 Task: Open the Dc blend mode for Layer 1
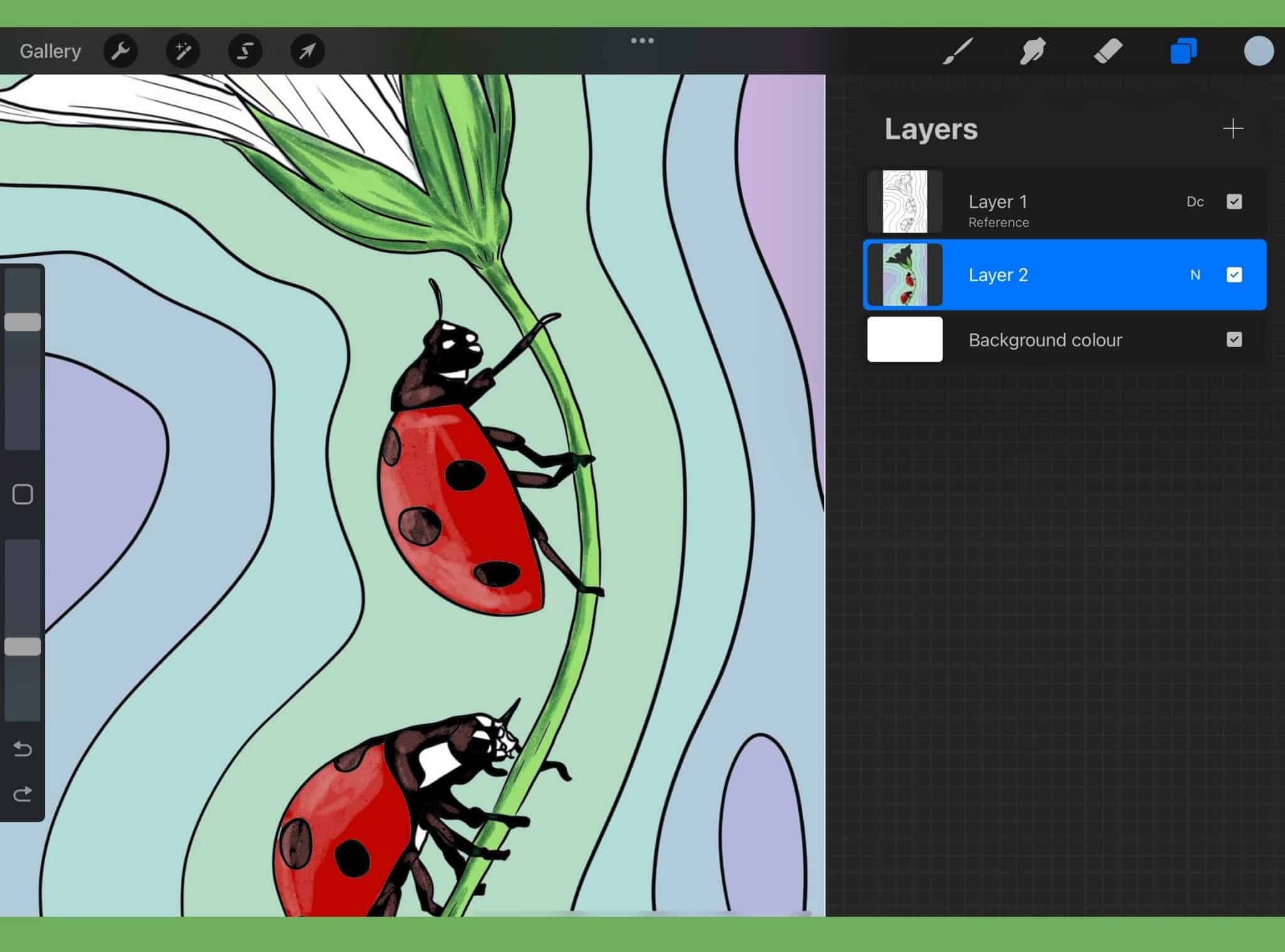1195,201
